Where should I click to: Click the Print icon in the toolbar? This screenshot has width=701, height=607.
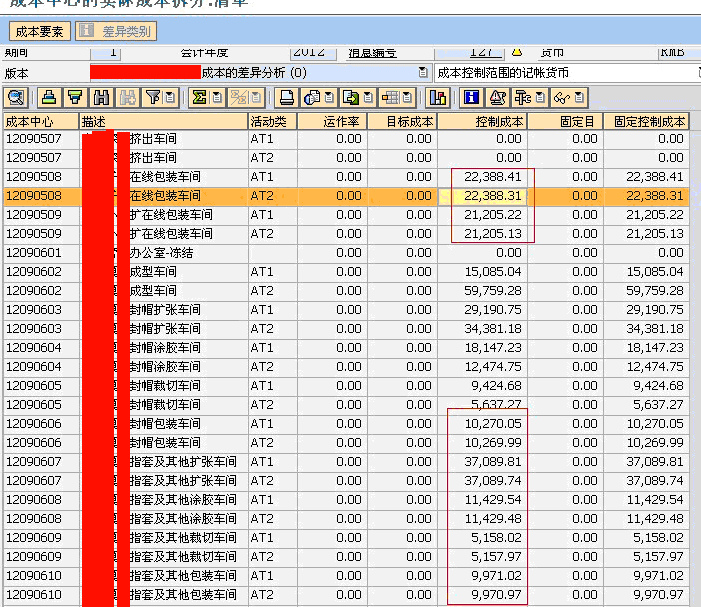[286, 97]
